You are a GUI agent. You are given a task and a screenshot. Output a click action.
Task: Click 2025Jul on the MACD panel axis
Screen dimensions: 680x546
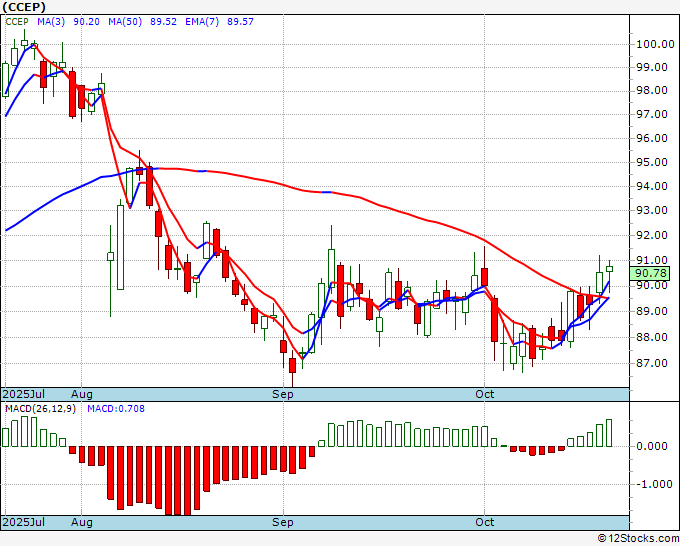(24, 522)
